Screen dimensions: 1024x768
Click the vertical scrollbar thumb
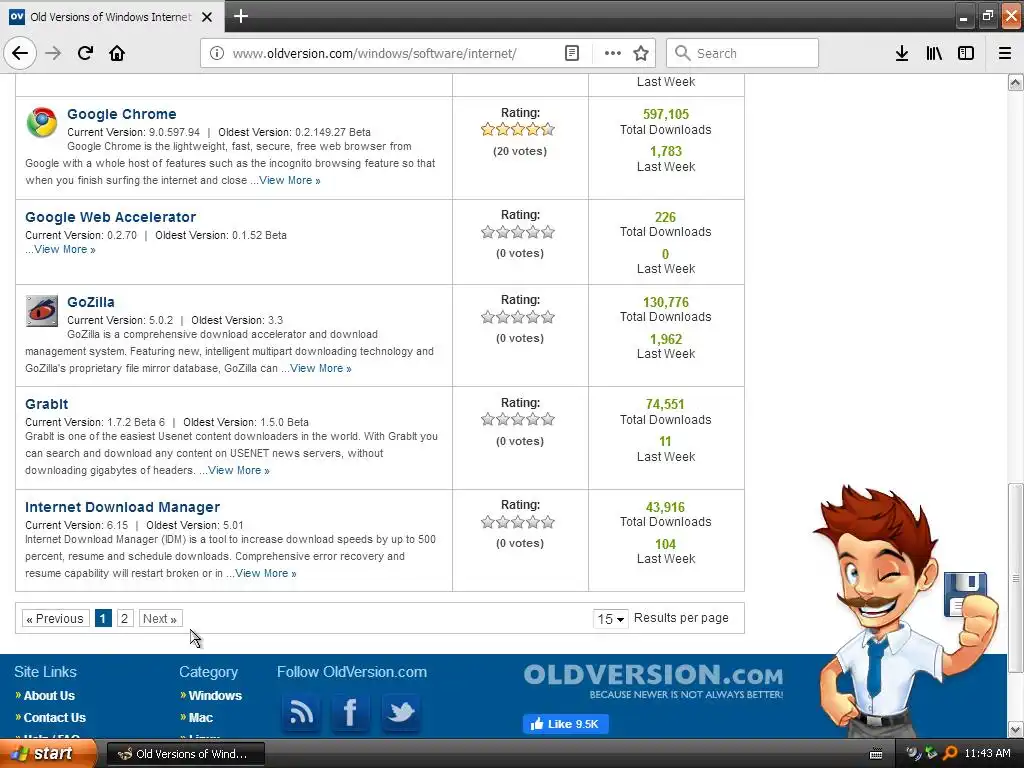pyautogui.click(x=1015, y=578)
